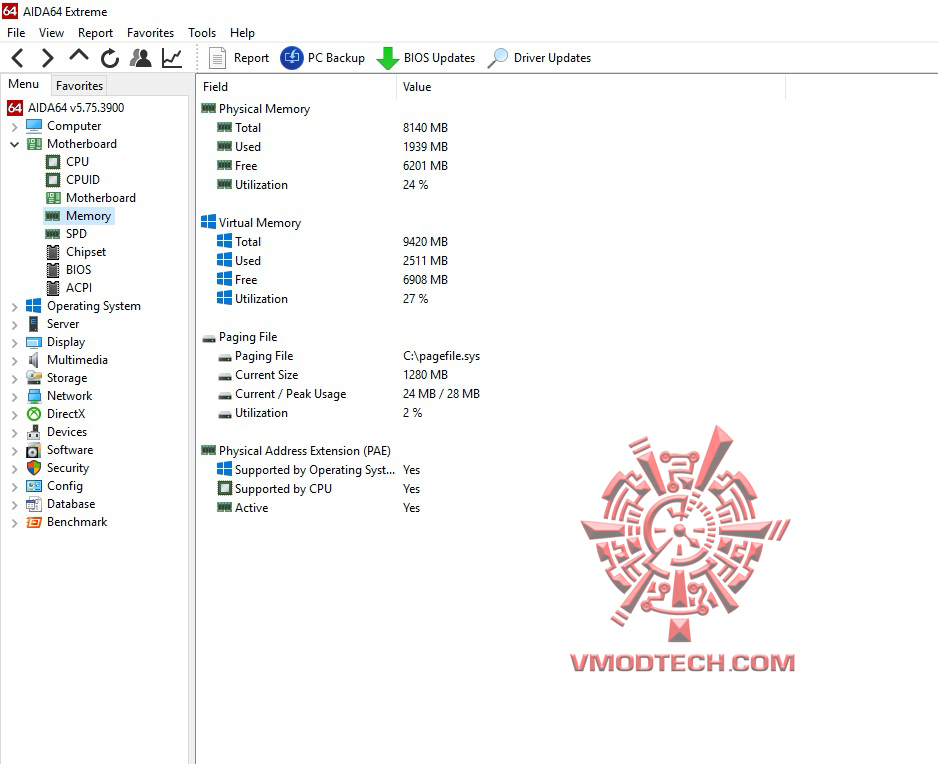Expand the Operating System node
Image resolution: width=938 pixels, height=764 pixels.
click(14, 307)
